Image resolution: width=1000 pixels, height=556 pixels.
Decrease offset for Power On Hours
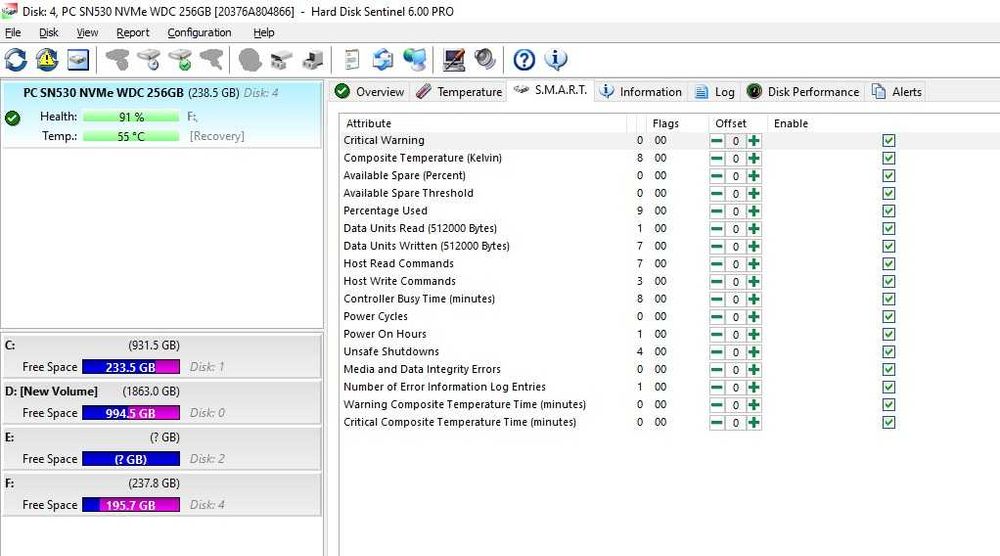[717, 334]
